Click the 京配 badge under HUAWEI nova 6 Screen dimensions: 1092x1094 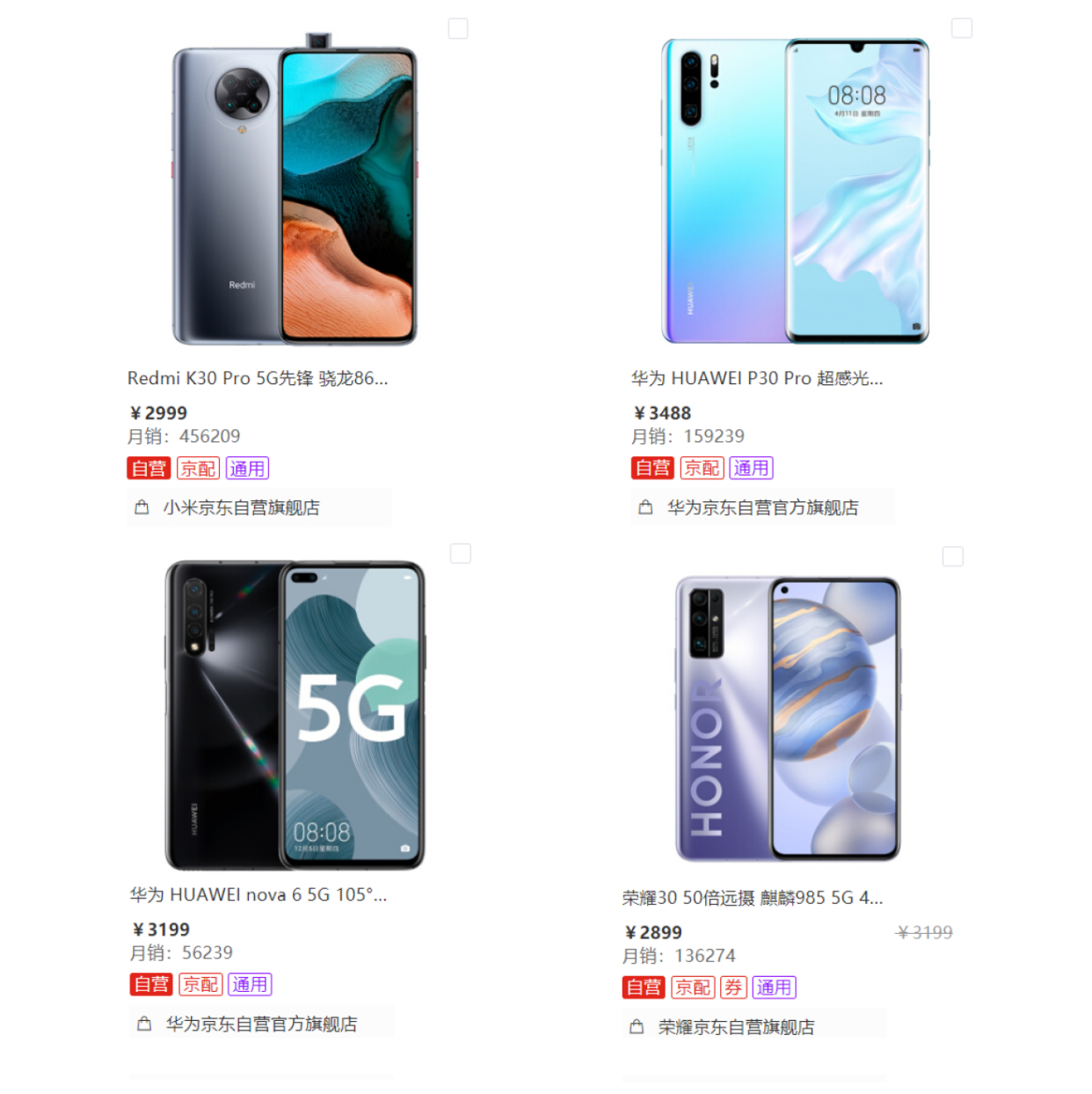coord(200,984)
